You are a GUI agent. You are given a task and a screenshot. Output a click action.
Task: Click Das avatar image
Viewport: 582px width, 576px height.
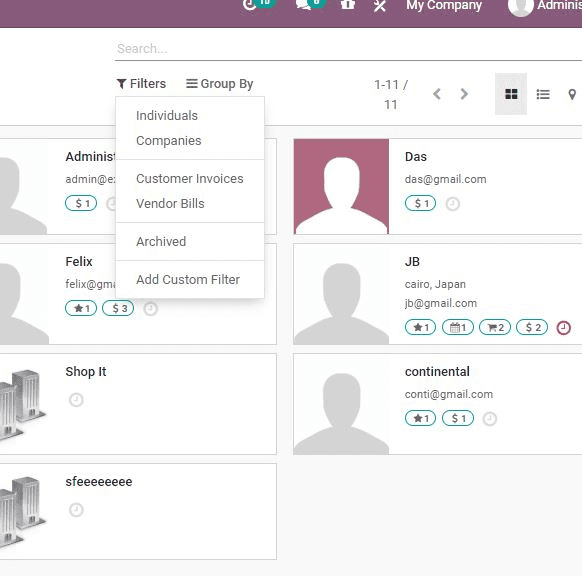click(x=341, y=186)
